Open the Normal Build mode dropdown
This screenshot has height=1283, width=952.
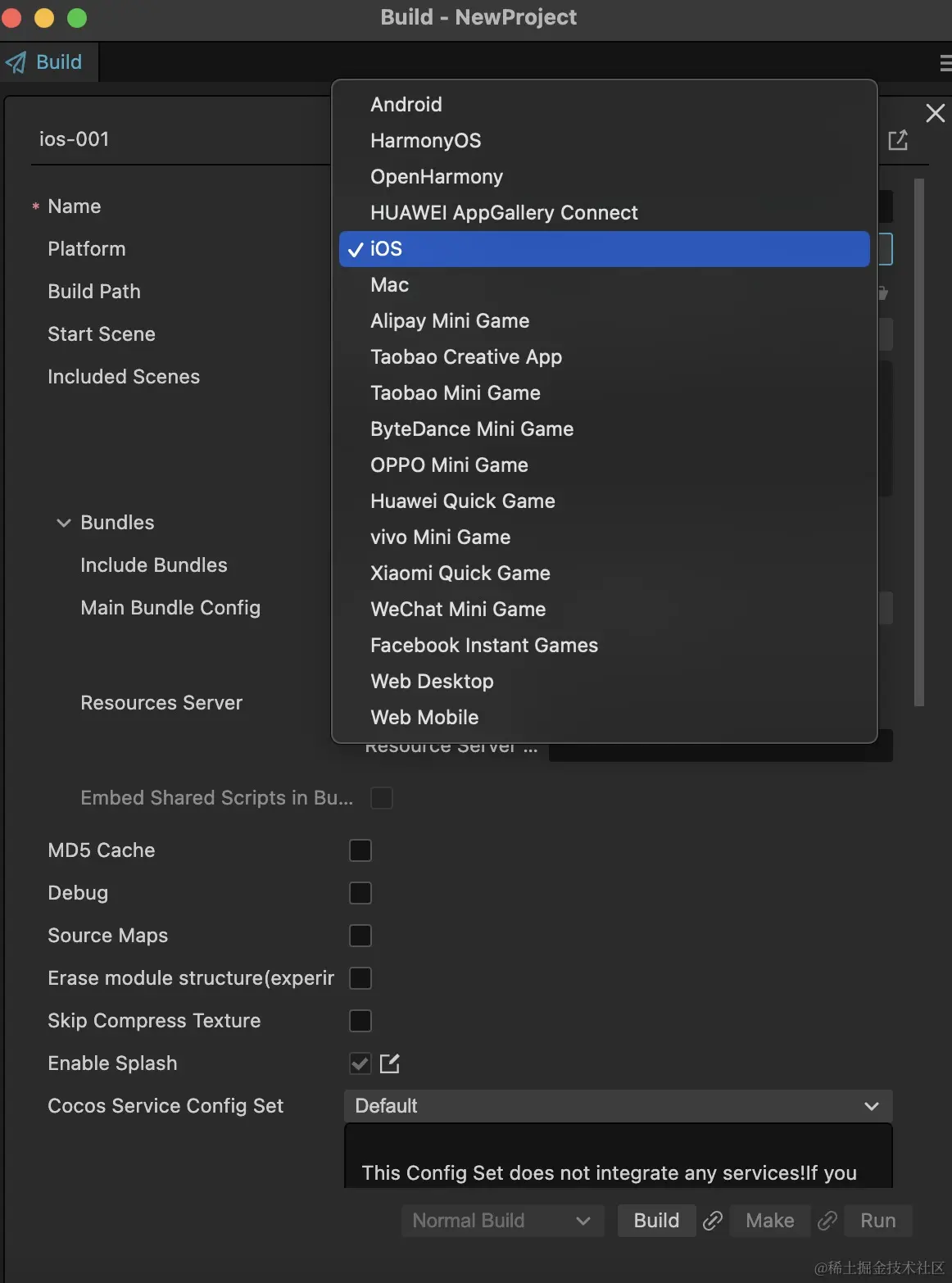click(x=502, y=1221)
